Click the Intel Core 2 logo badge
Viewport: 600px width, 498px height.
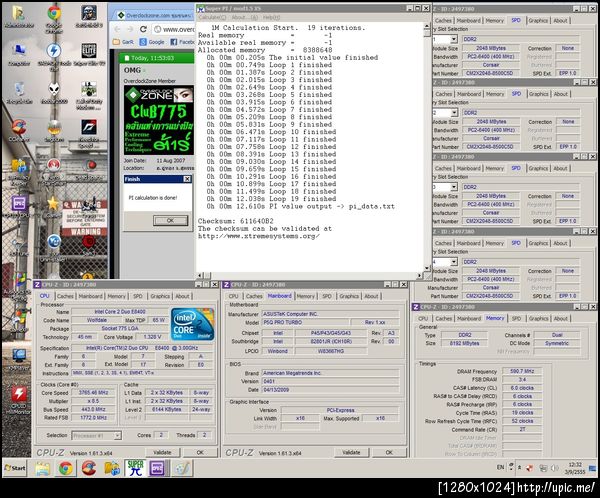click(192, 324)
